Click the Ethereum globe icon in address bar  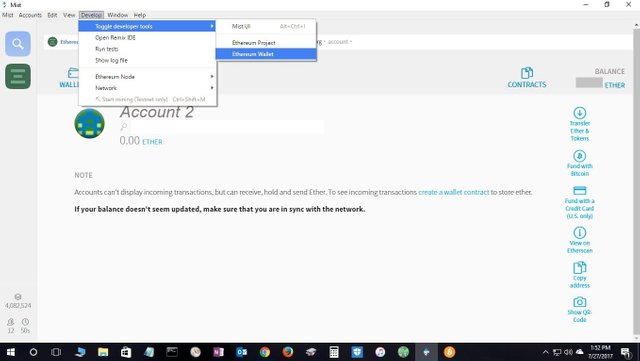[x=52, y=42]
